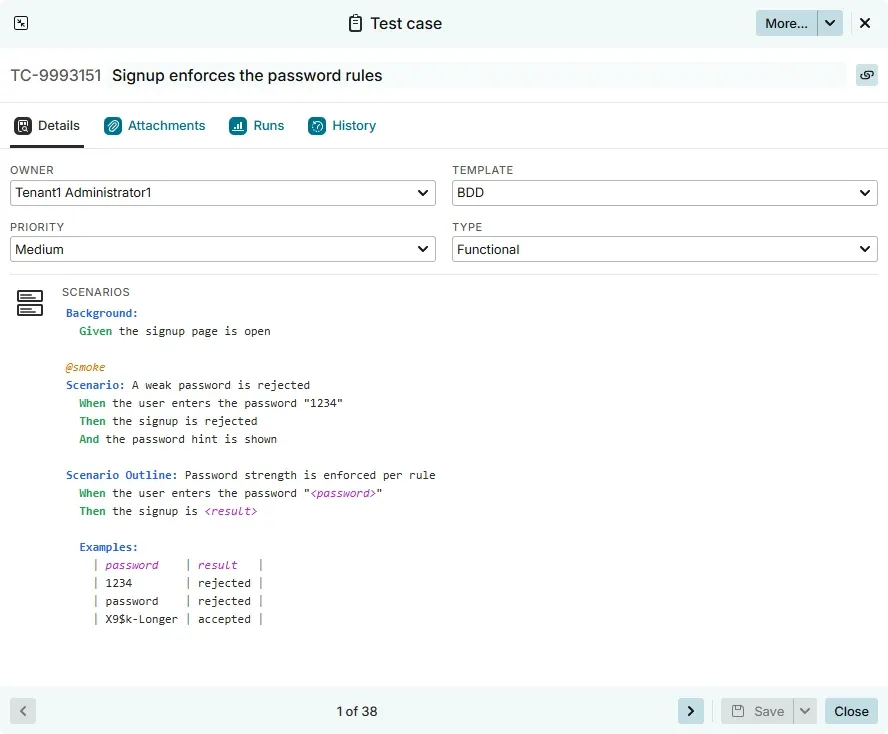888x734 pixels.
Task: Click the X9$k-Longer example value
Action: coord(142,619)
